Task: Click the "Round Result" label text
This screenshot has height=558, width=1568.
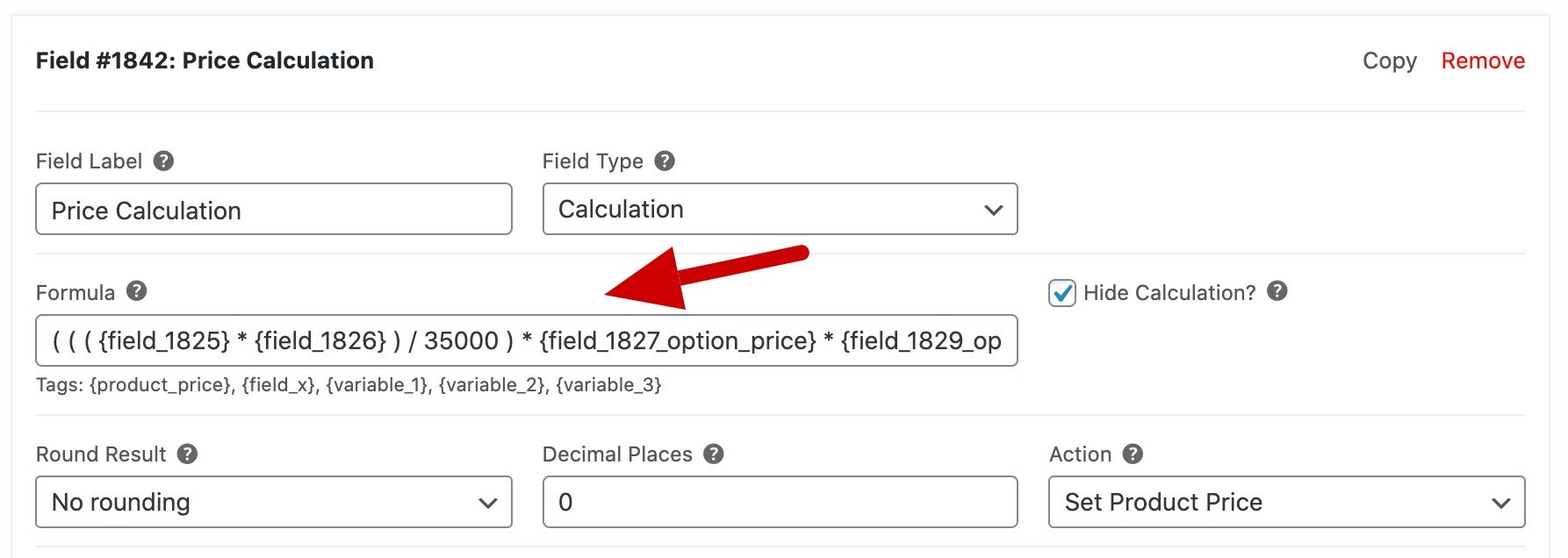Action: 101,454
